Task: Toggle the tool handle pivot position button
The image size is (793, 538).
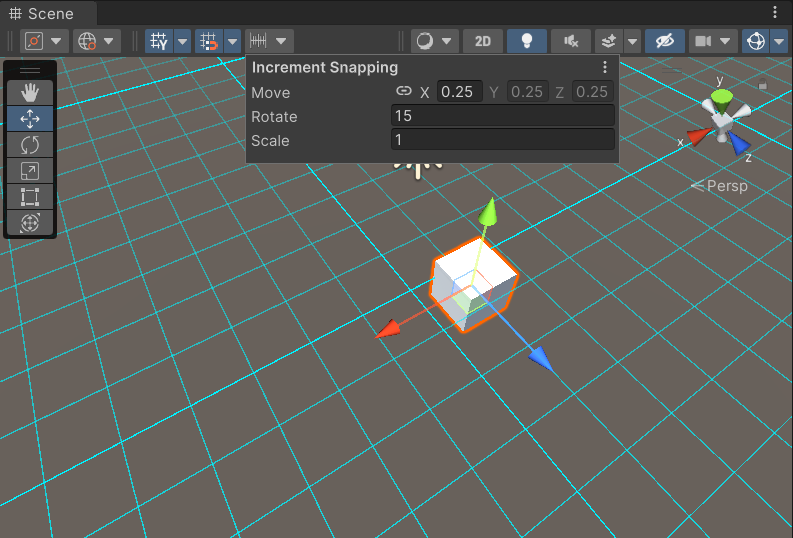Action: click(x=34, y=41)
